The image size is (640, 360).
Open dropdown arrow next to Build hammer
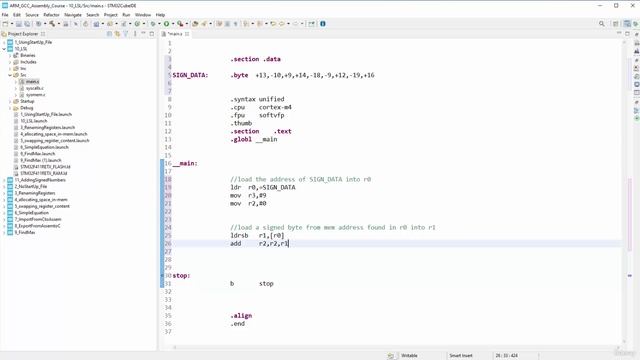(58, 24)
